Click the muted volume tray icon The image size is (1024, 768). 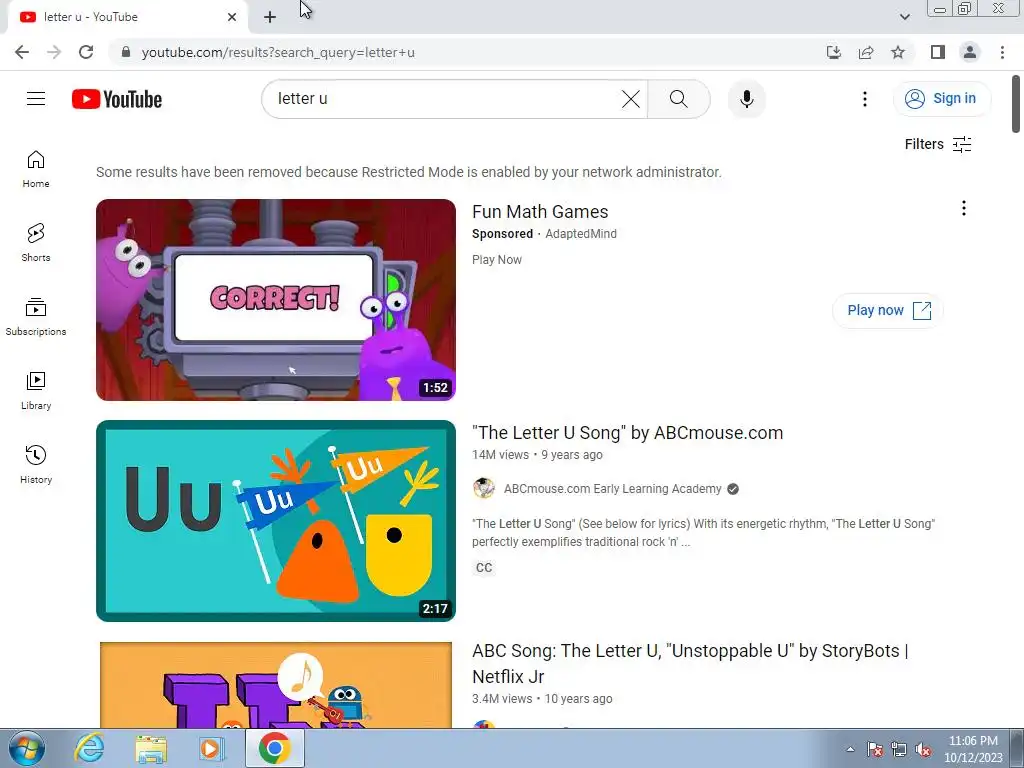click(923, 749)
